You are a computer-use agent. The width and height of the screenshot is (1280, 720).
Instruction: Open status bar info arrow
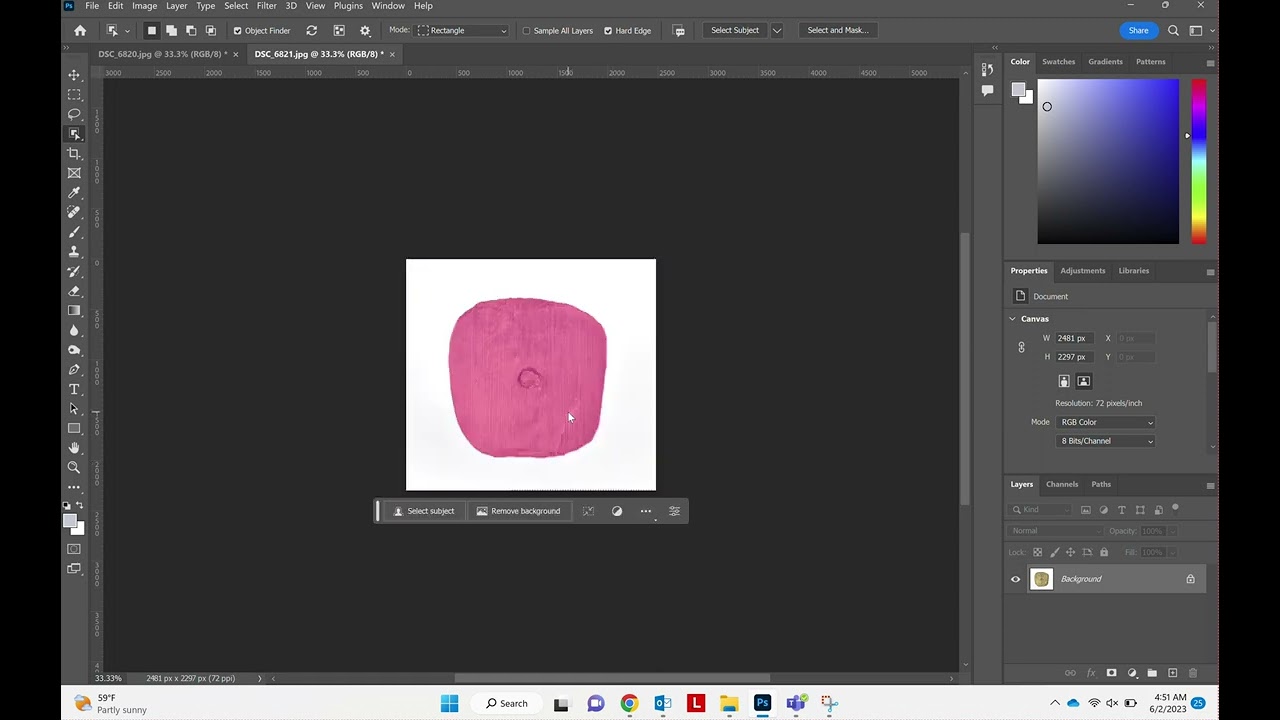[x=259, y=678]
